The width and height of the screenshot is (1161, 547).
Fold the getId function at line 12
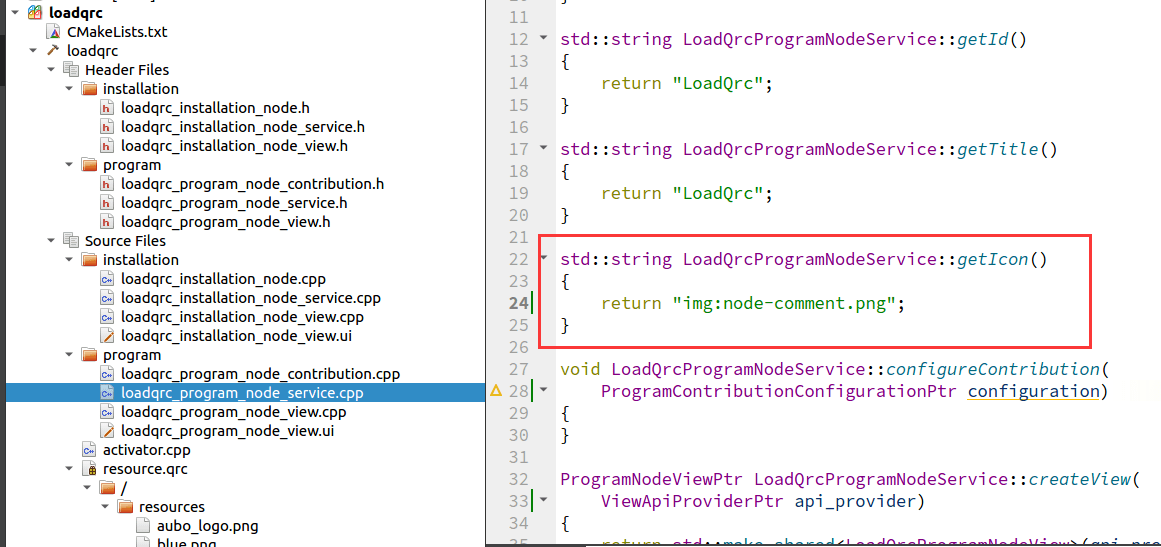click(544, 38)
